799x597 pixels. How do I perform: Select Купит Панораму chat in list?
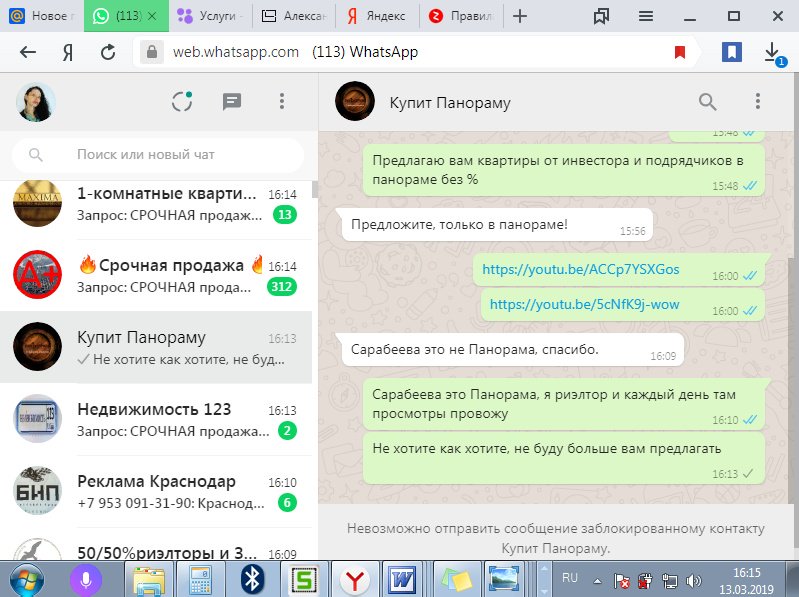156,347
